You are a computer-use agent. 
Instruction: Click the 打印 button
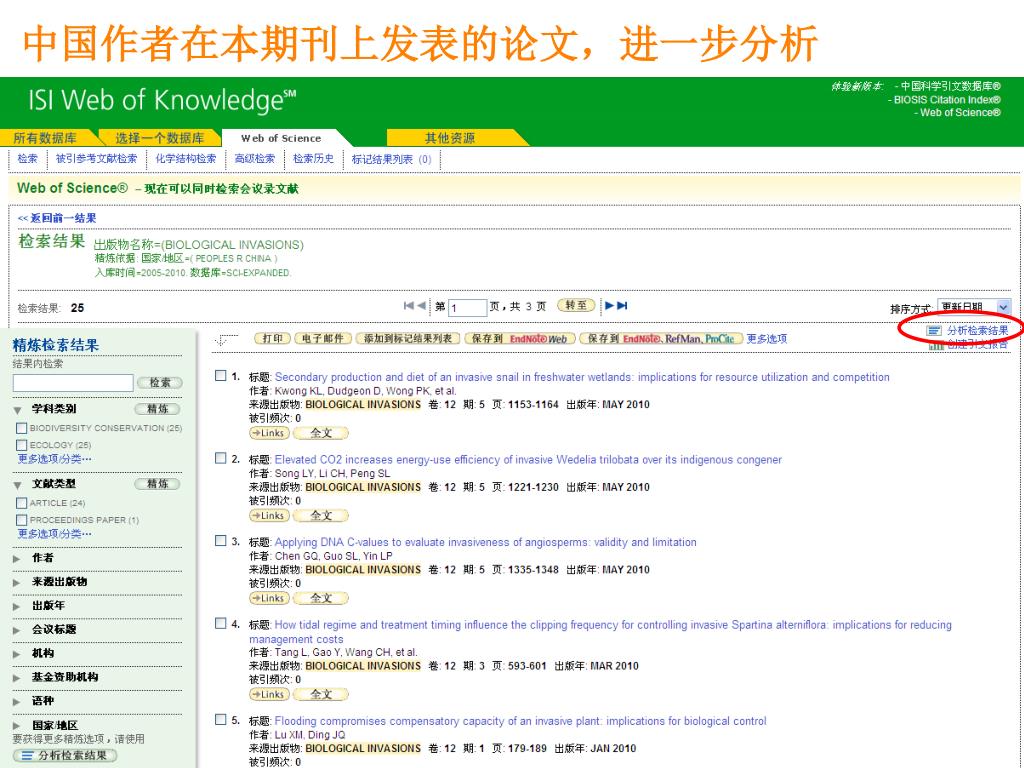tap(272, 338)
